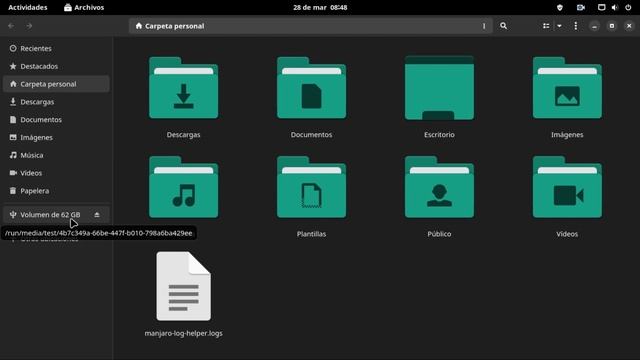Screen dimensions: 640x360
Task: Select Recientes in the sidebar
Action: [x=56, y=48]
